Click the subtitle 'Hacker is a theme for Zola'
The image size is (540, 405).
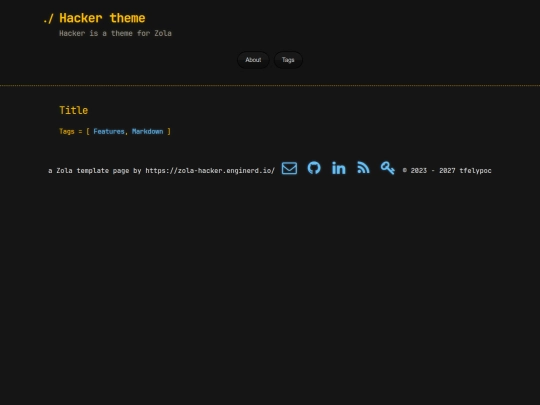click(115, 33)
